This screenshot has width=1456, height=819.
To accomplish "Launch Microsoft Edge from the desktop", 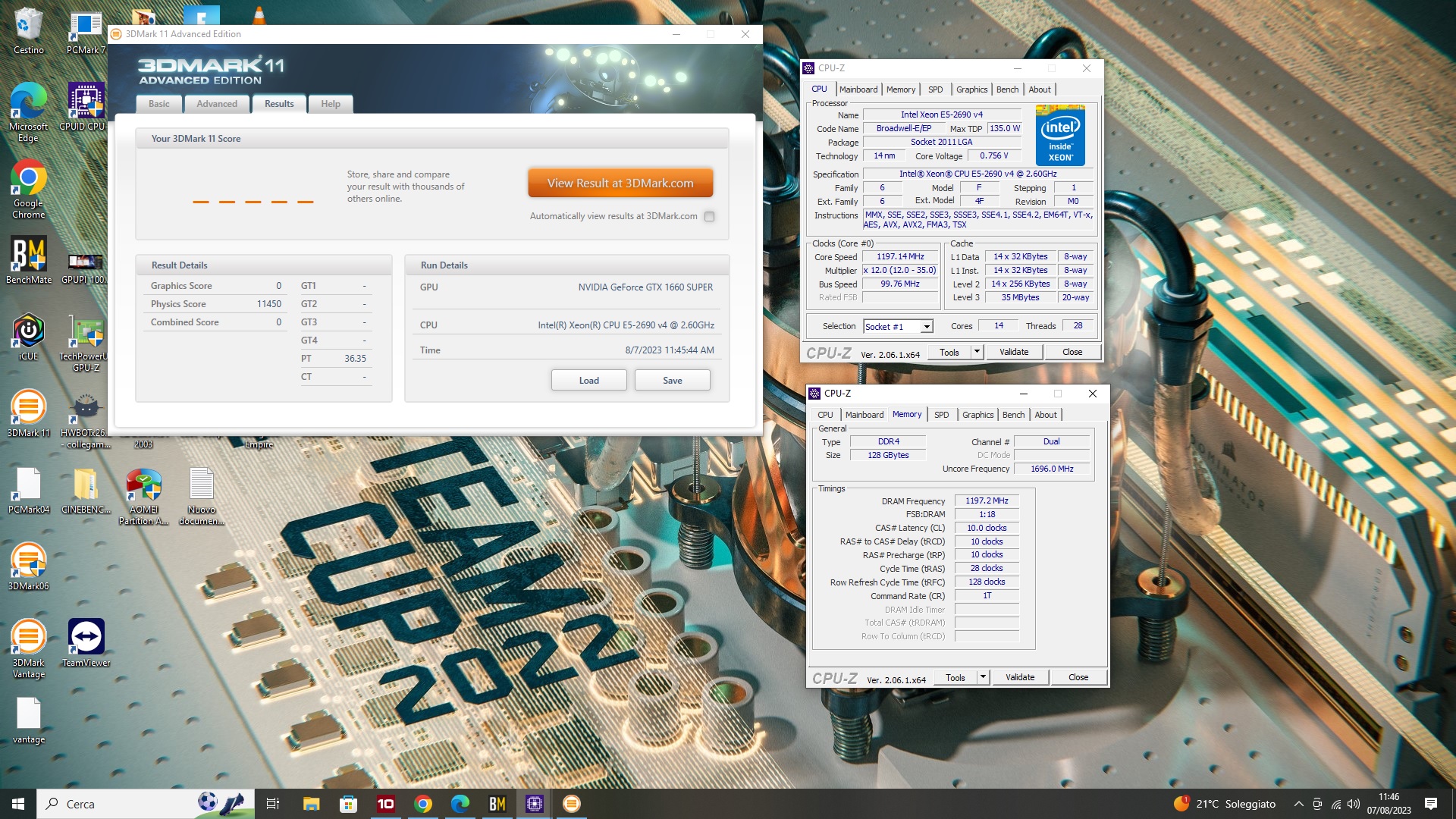I will (x=28, y=112).
